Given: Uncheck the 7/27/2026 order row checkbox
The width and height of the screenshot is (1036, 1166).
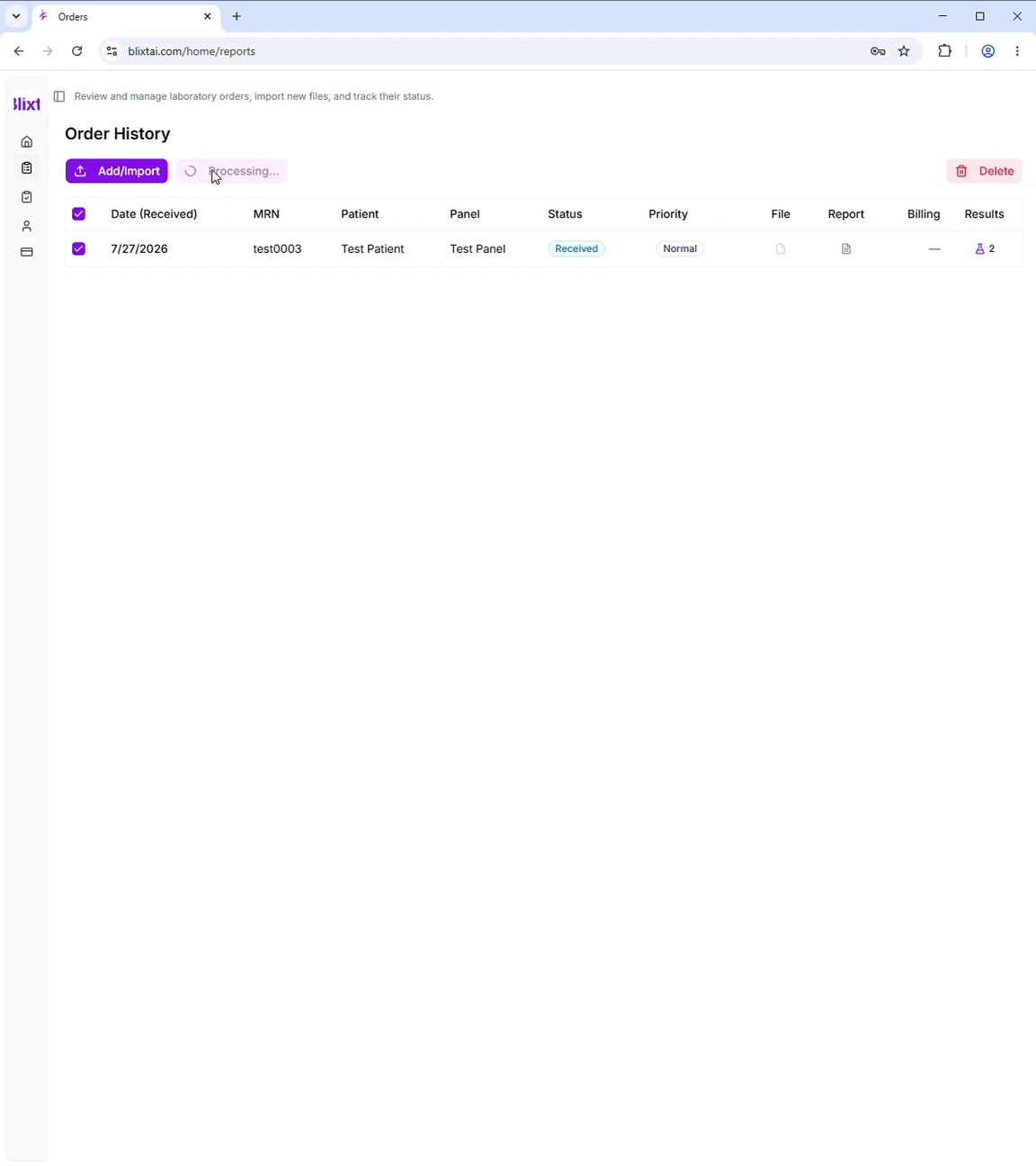Looking at the screenshot, I should (x=79, y=248).
